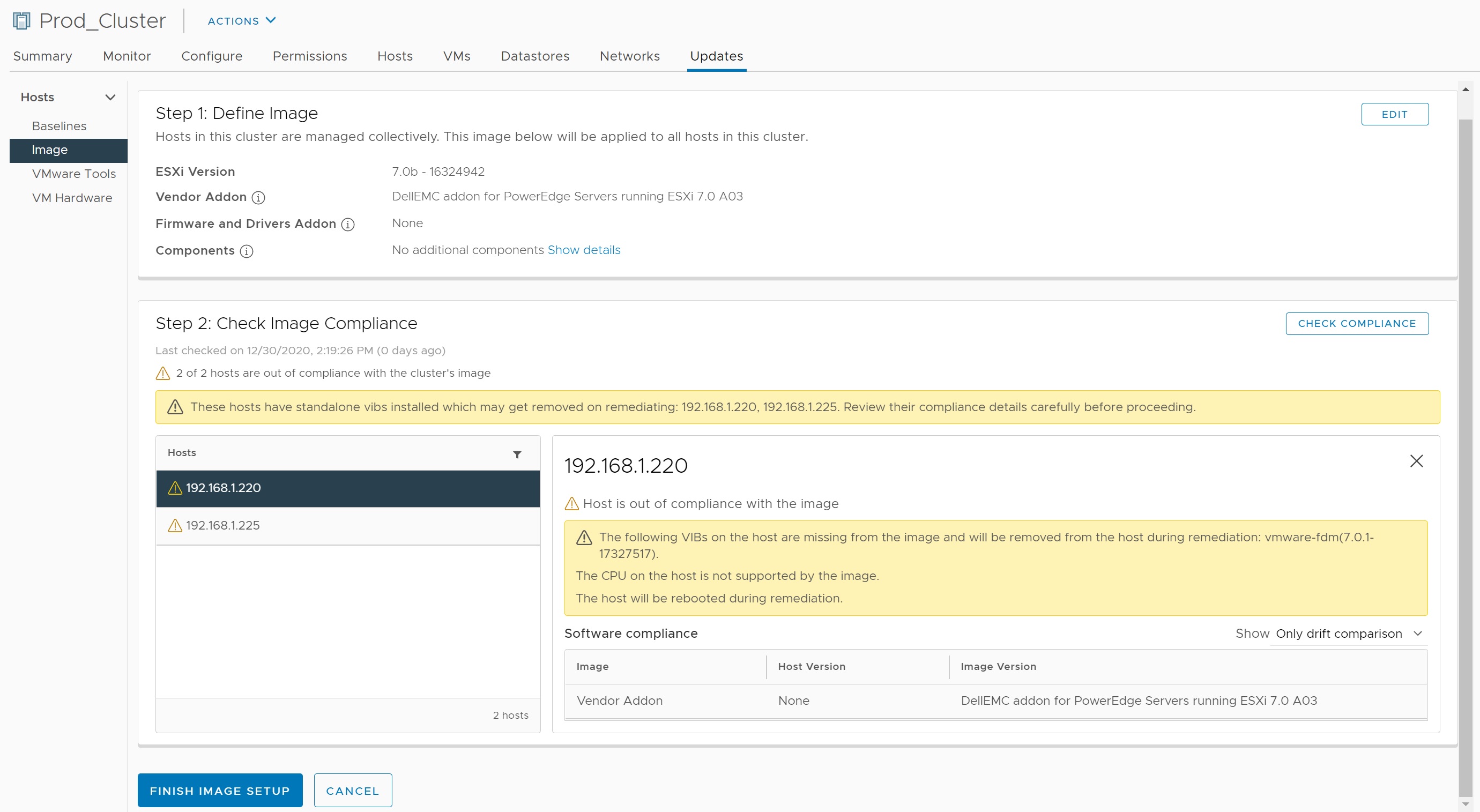Click the Hosts column filter icon
Image resolution: width=1480 pixels, height=812 pixels.
517,454
